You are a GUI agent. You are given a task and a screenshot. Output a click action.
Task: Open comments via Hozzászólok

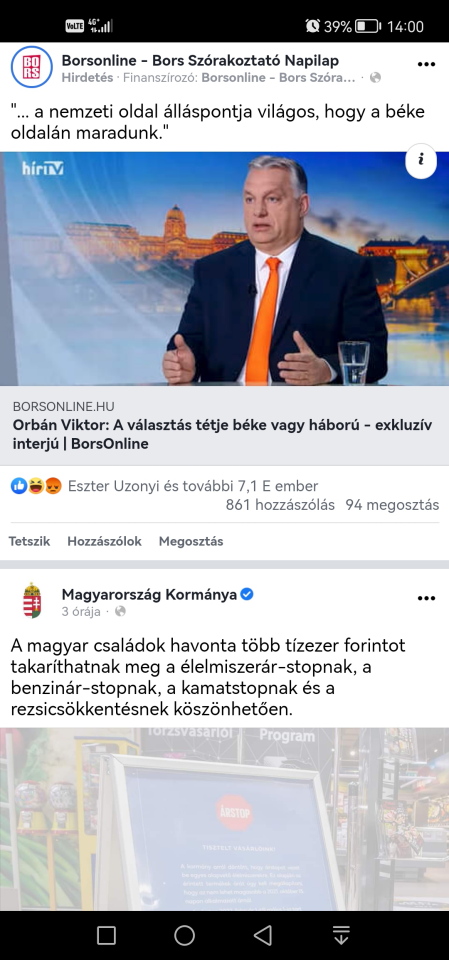(x=105, y=541)
